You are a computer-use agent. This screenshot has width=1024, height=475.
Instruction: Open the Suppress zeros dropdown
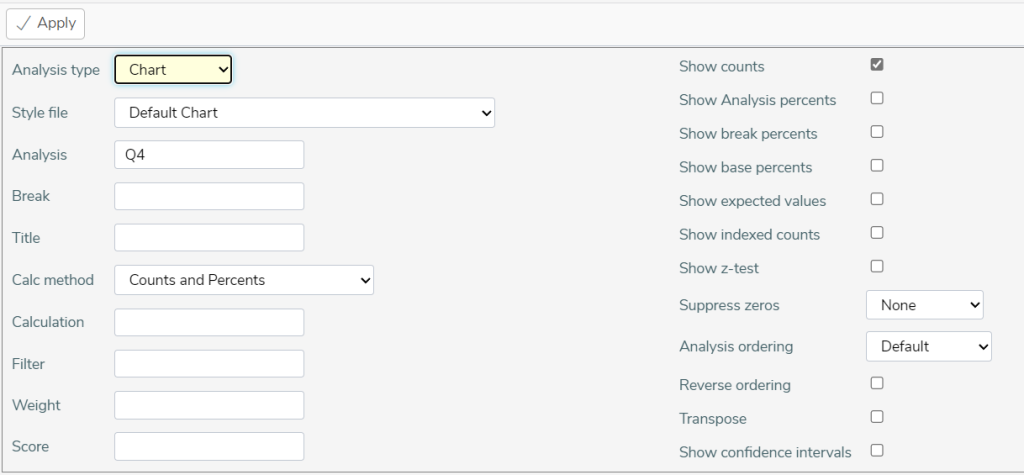coord(925,305)
